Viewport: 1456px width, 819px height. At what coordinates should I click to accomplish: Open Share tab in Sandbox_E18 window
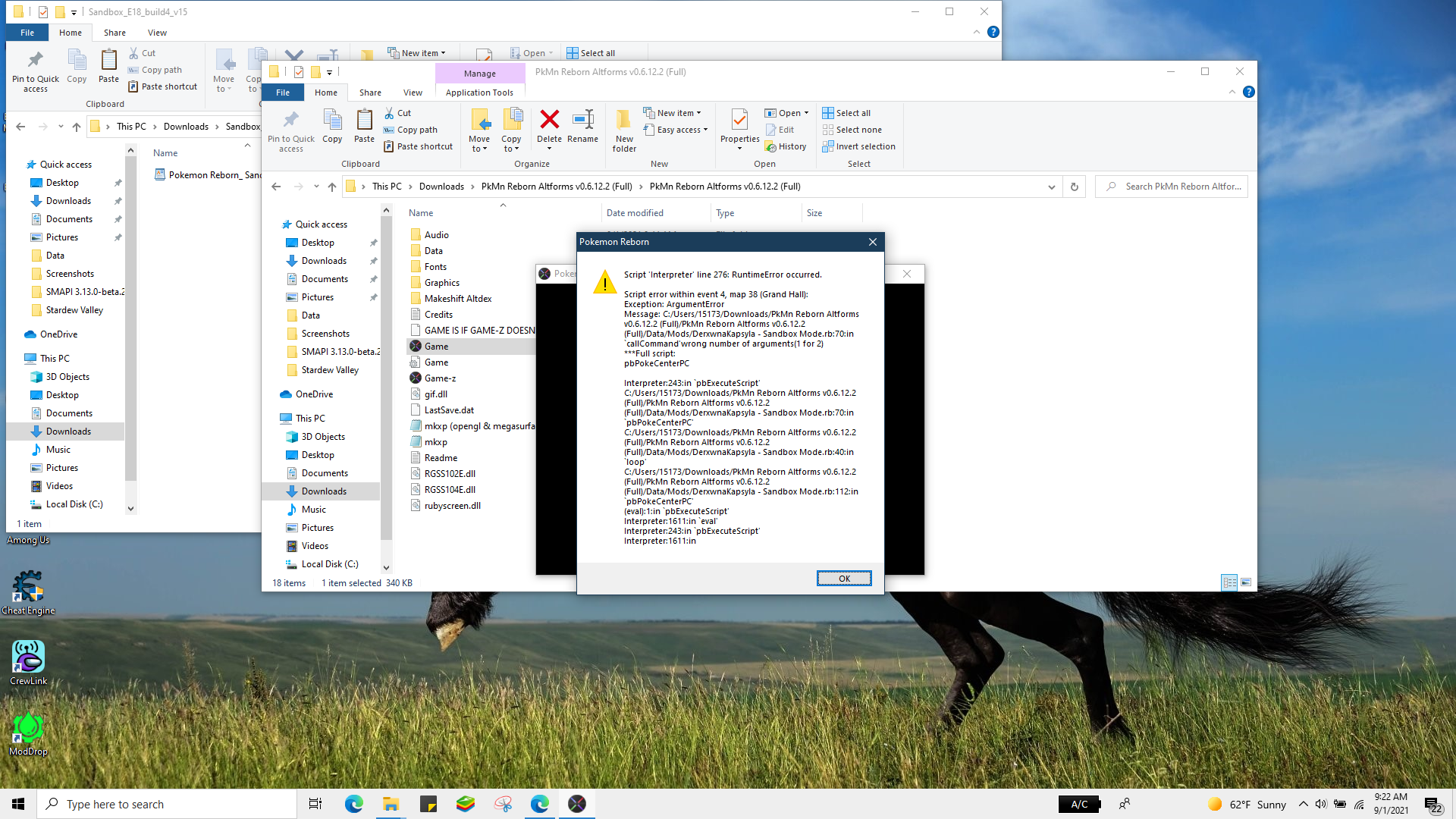pos(115,33)
